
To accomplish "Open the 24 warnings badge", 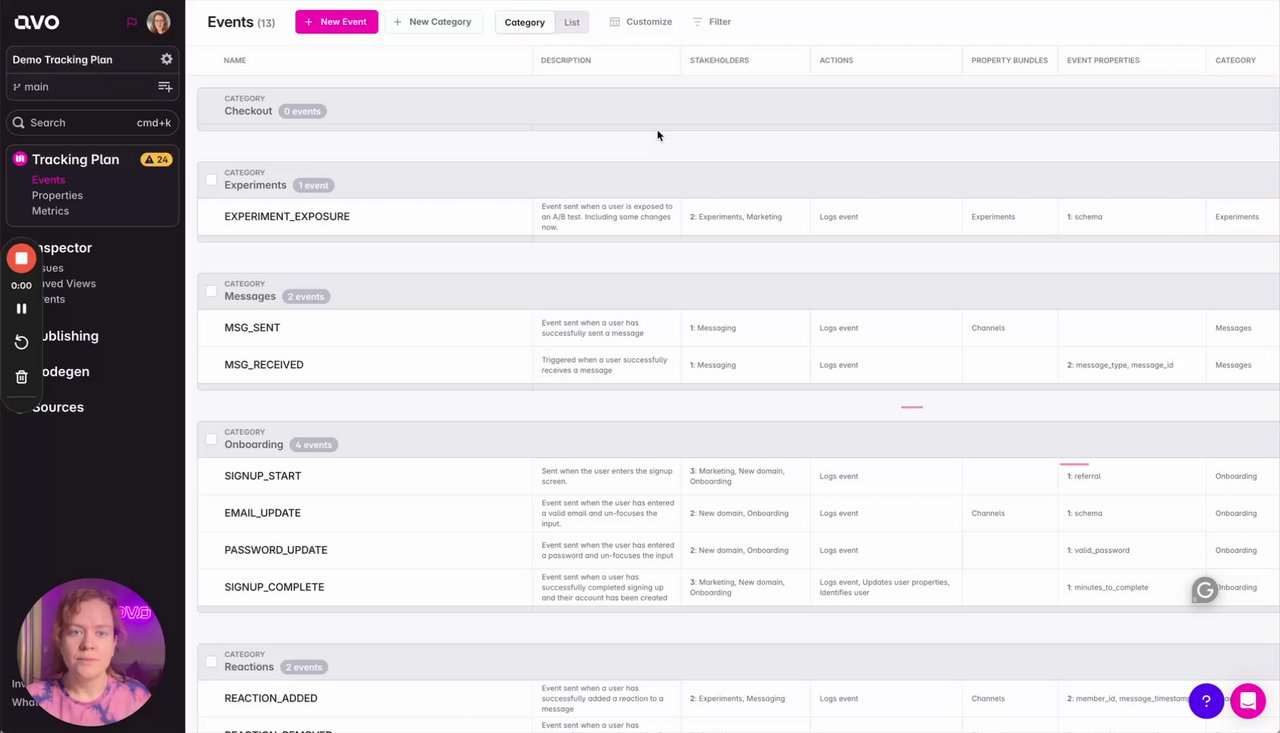I will tap(156, 159).
